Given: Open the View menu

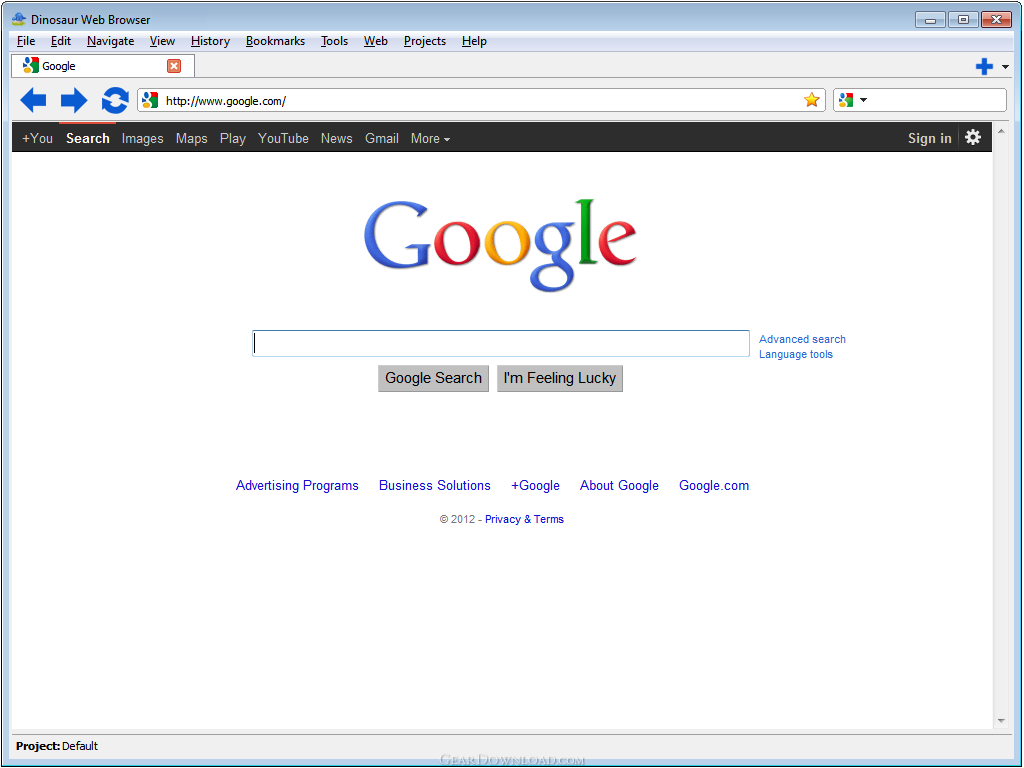Looking at the screenshot, I should (162, 41).
